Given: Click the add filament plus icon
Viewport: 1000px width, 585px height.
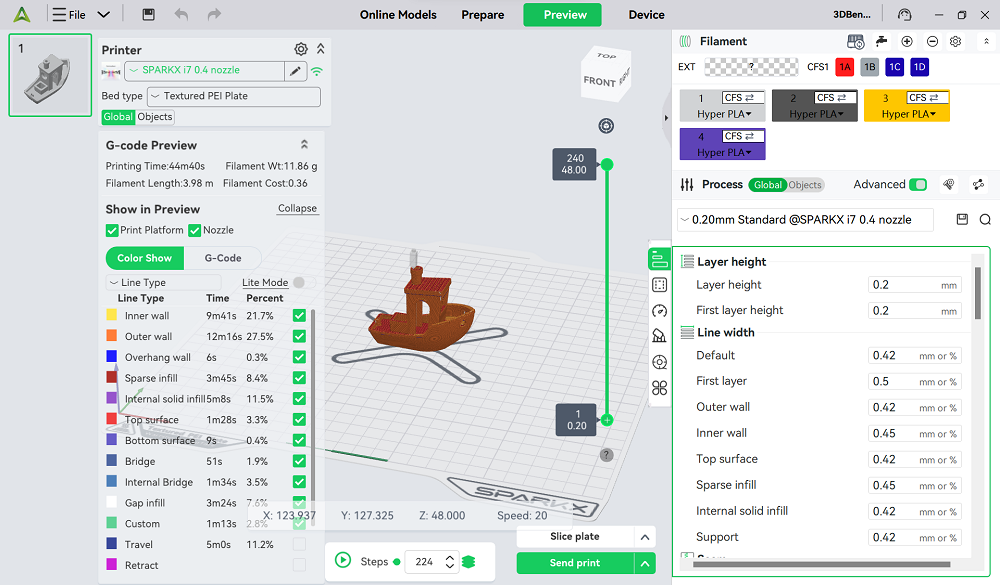Looking at the screenshot, I should click(907, 42).
